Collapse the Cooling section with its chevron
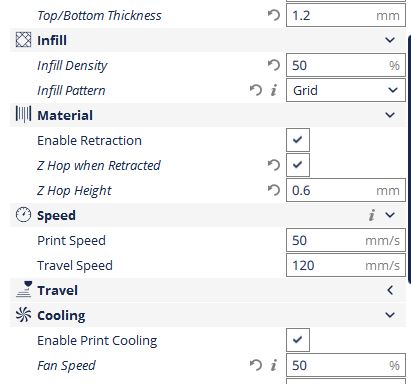 click(390, 315)
